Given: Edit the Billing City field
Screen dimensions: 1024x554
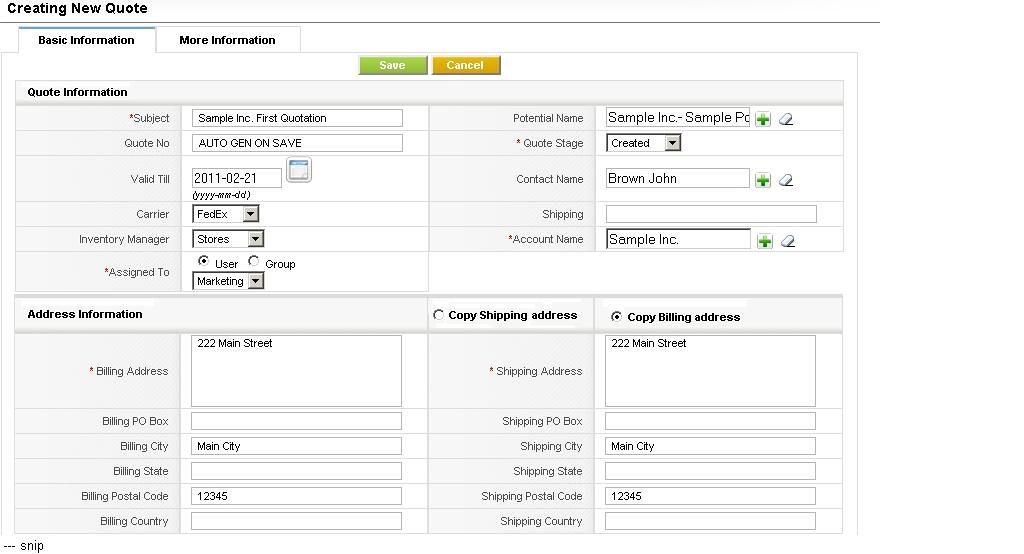Looking at the screenshot, I should coord(296,446).
